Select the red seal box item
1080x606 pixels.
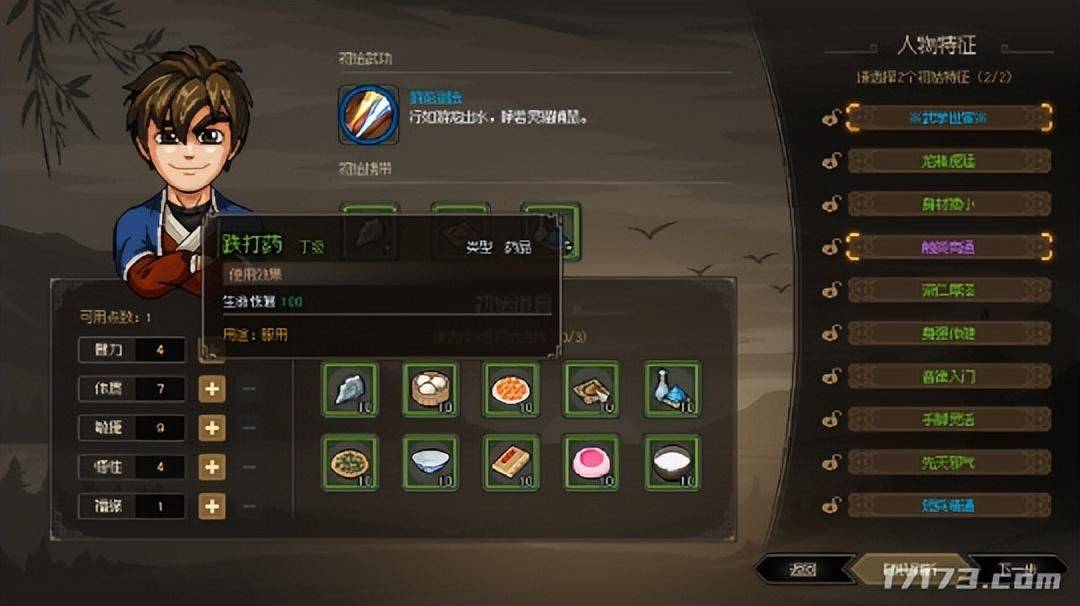[x=510, y=463]
